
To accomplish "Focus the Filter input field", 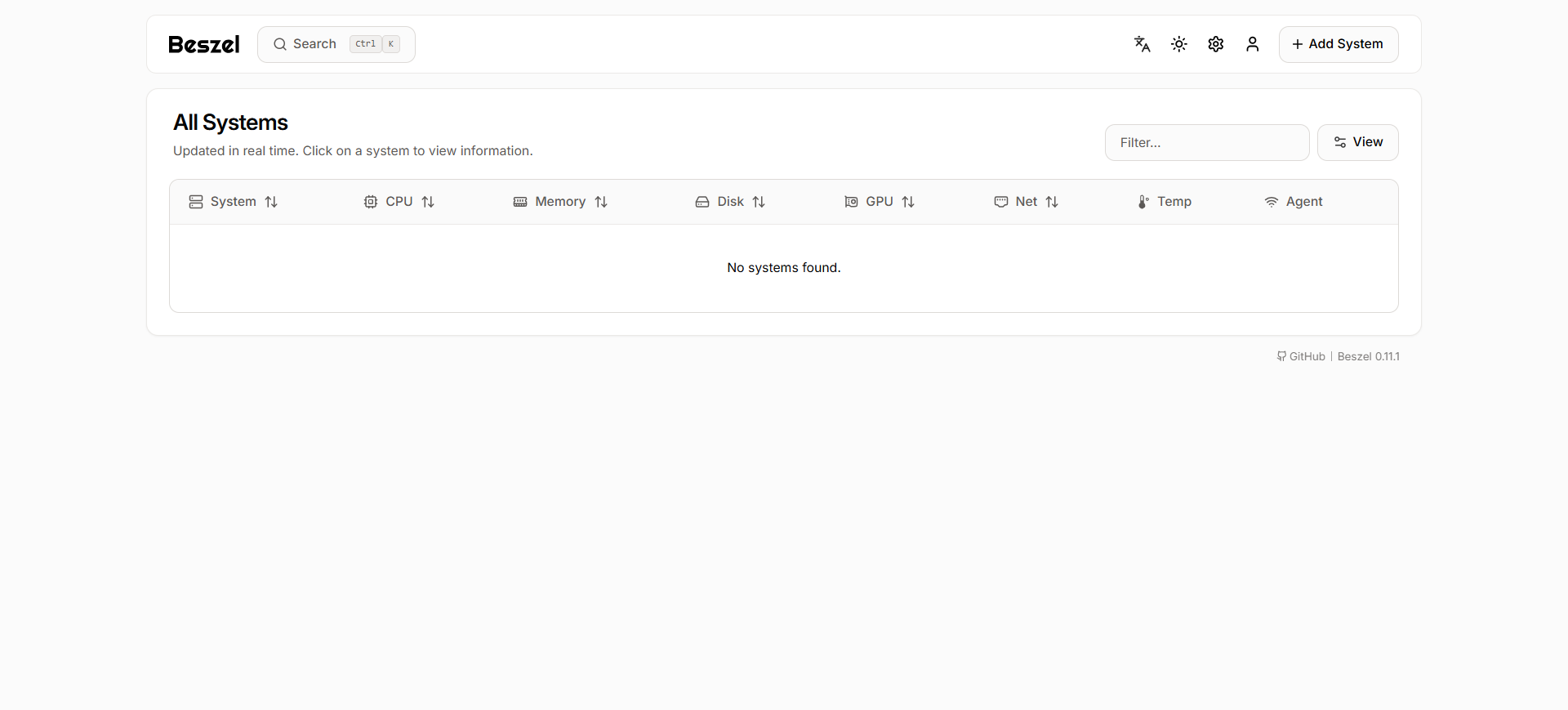I will [x=1206, y=142].
